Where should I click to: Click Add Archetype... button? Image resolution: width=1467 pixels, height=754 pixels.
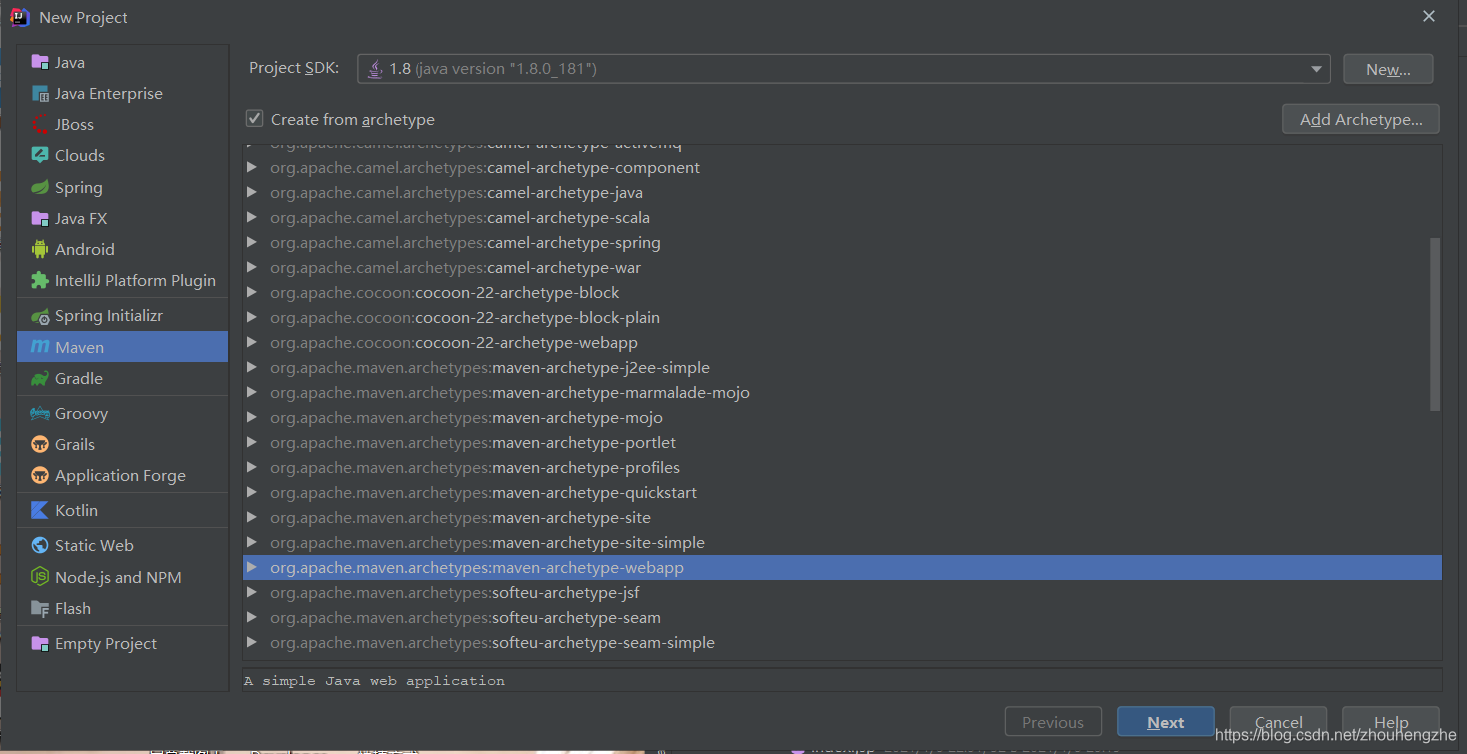tap(1361, 119)
